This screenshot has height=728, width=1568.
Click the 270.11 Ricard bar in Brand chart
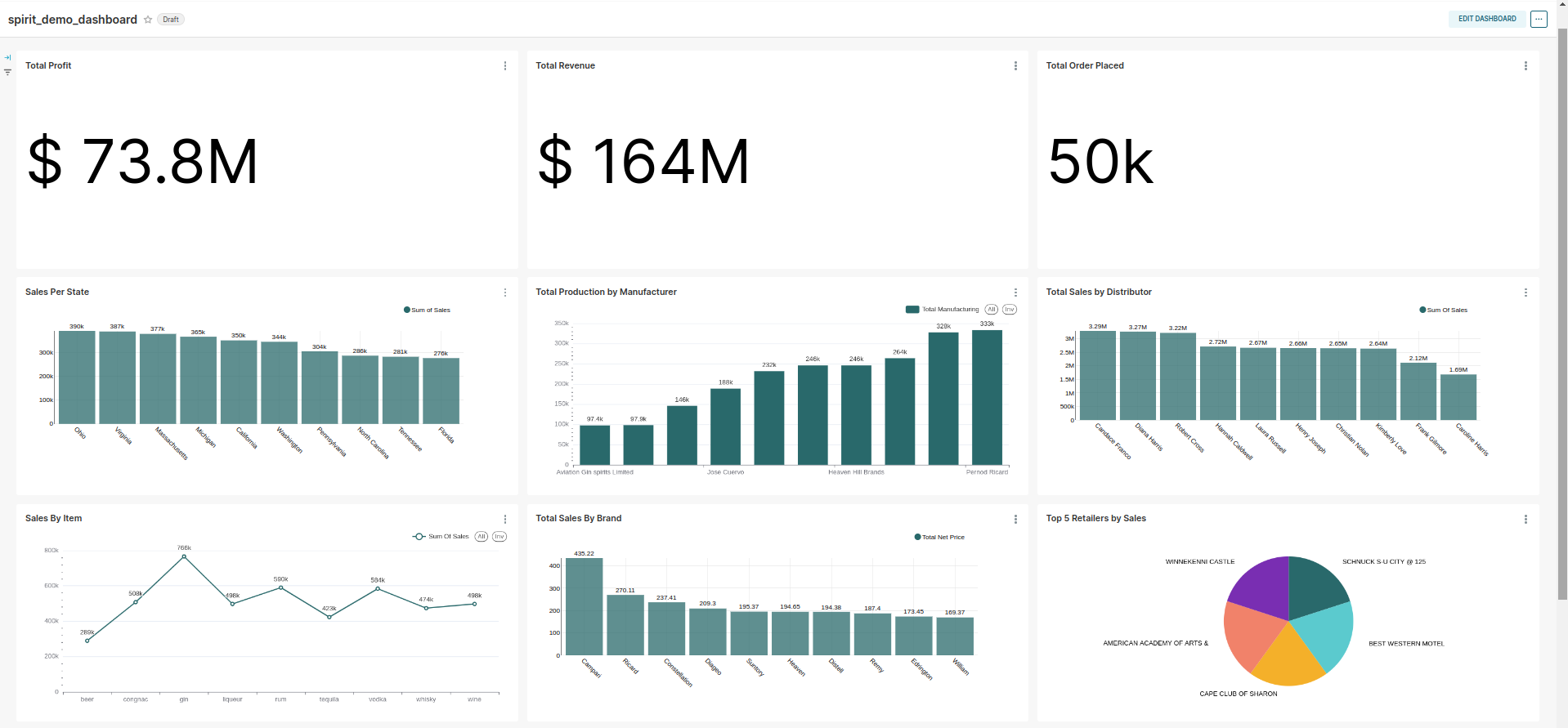(625, 625)
